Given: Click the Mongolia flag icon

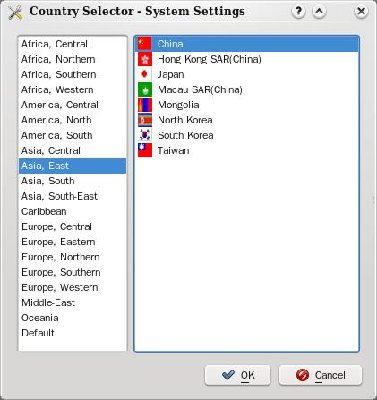Looking at the screenshot, I should tap(145, 105).
